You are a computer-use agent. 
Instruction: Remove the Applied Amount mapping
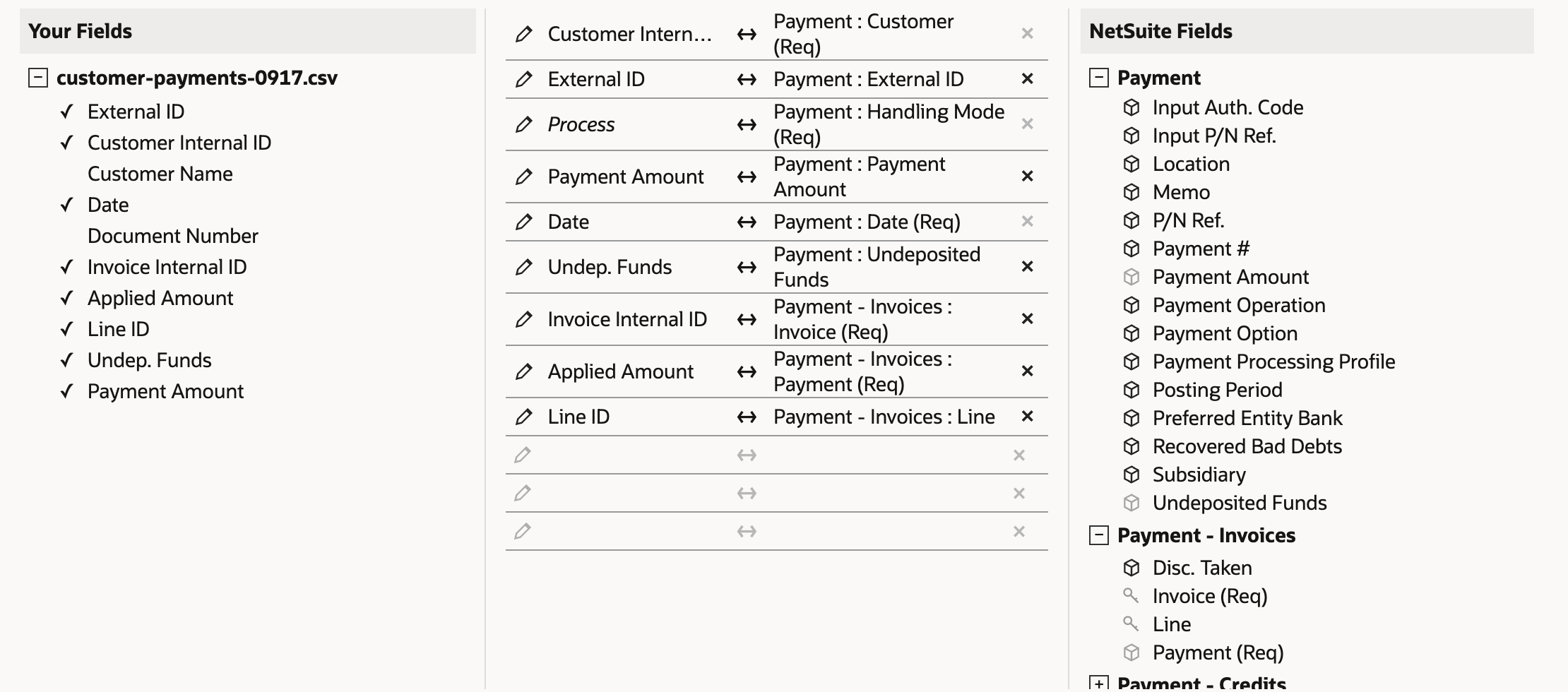pos(1028,371)
